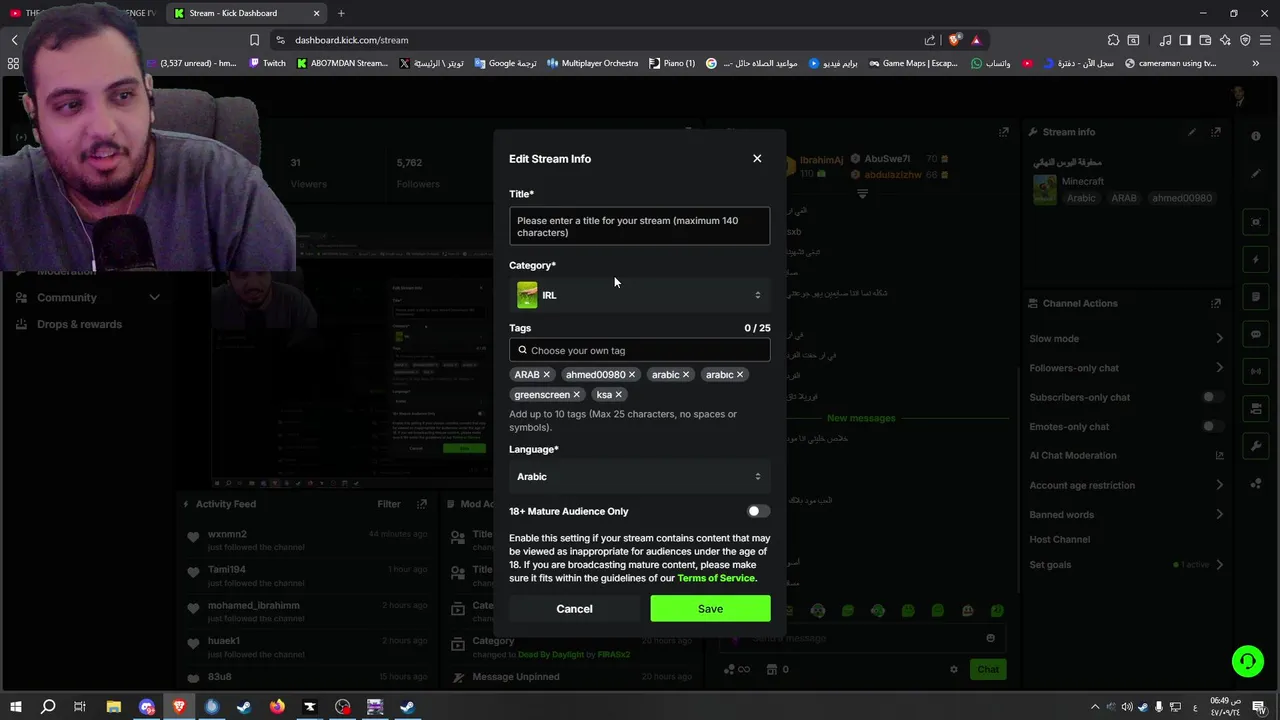Click pencil edit icon in Stream info panel
Screen dimensions: 1280x720
(x=1192, y=132)
